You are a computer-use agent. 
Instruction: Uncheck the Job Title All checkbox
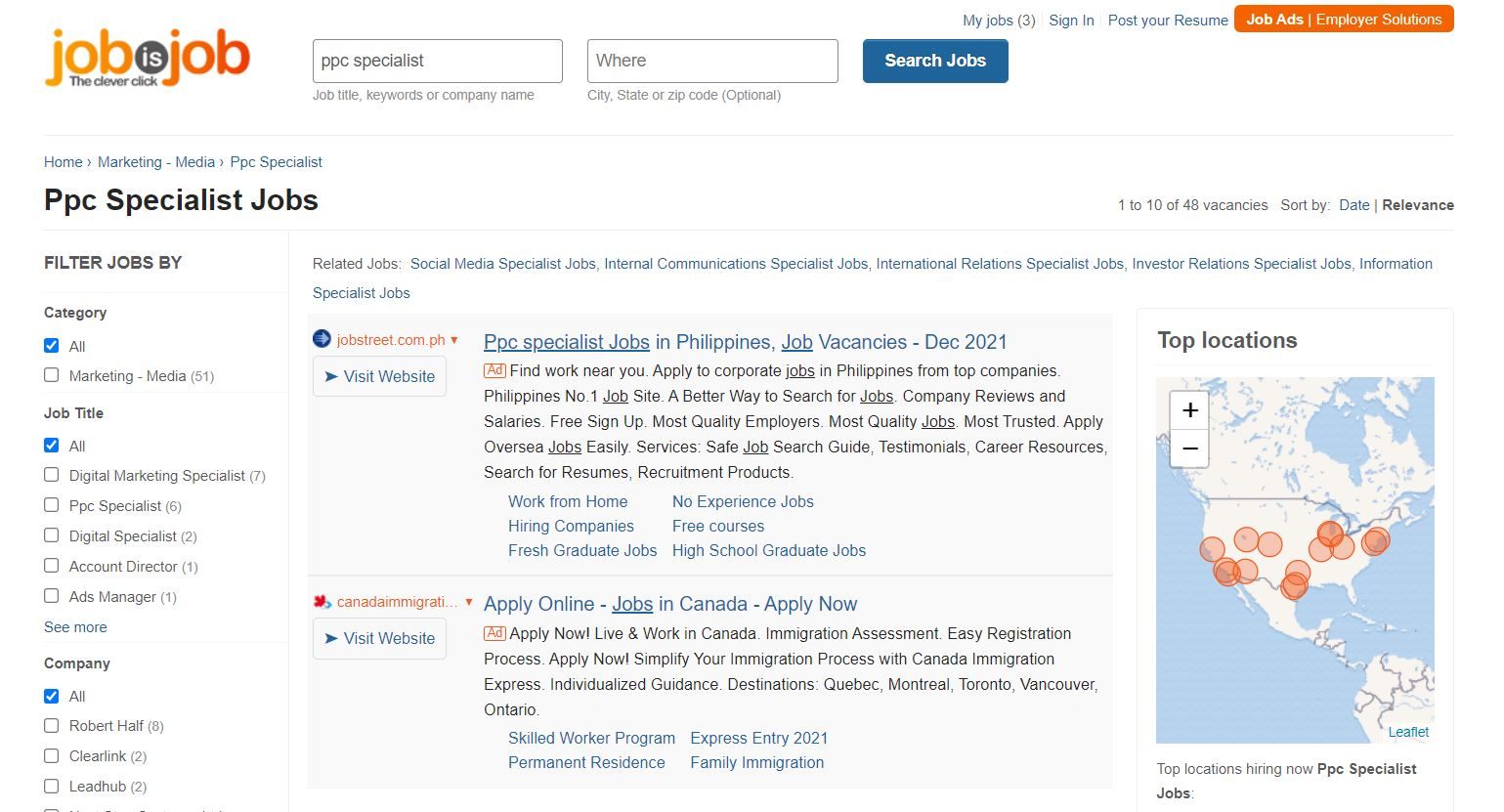click(x=52, y=446)
